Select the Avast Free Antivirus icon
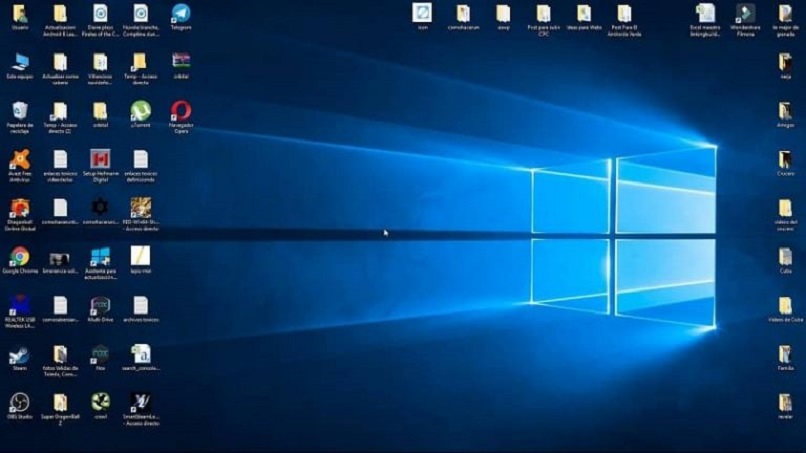 click(20, 159)
